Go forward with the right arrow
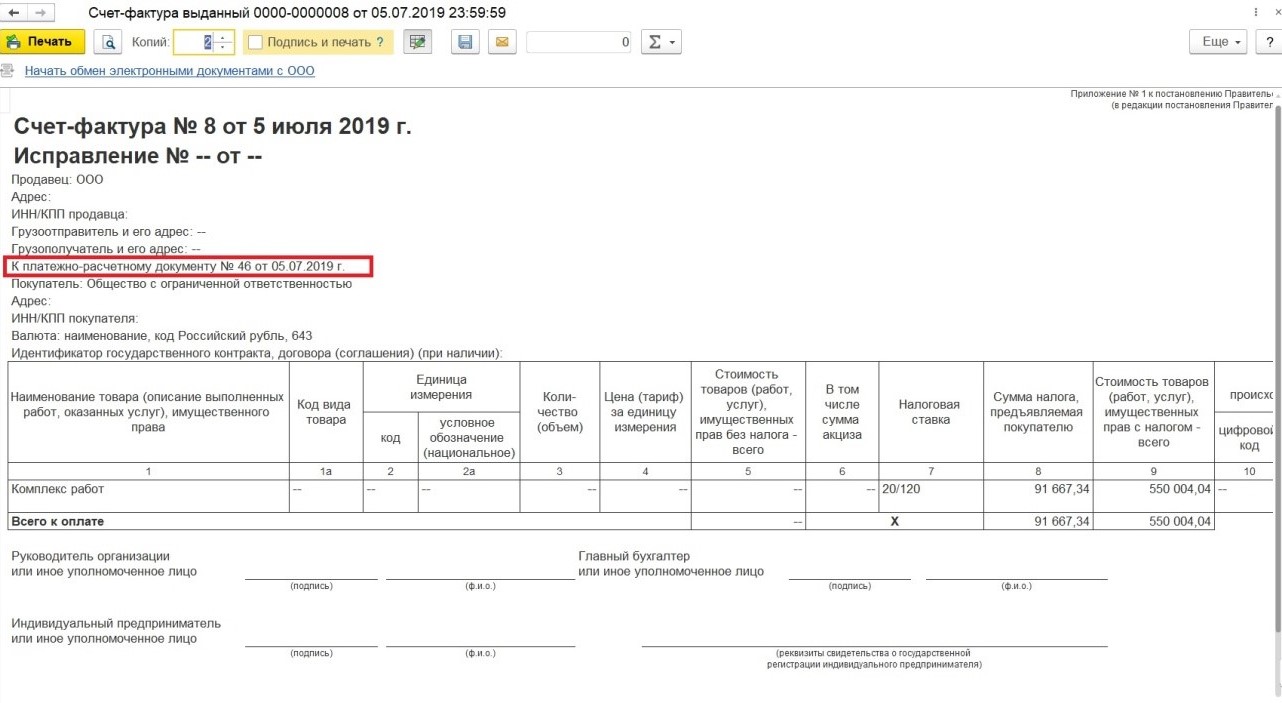1282x703 pixels. (40, 13)
